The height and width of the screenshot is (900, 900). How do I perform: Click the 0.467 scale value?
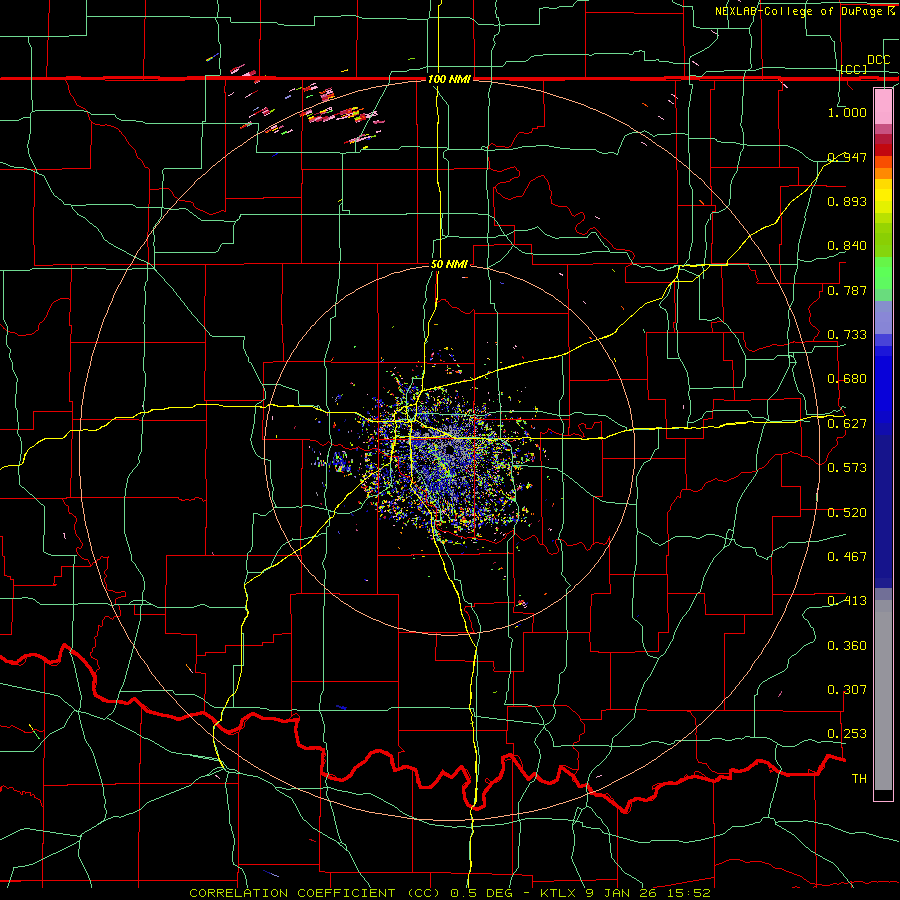point(847,557)
